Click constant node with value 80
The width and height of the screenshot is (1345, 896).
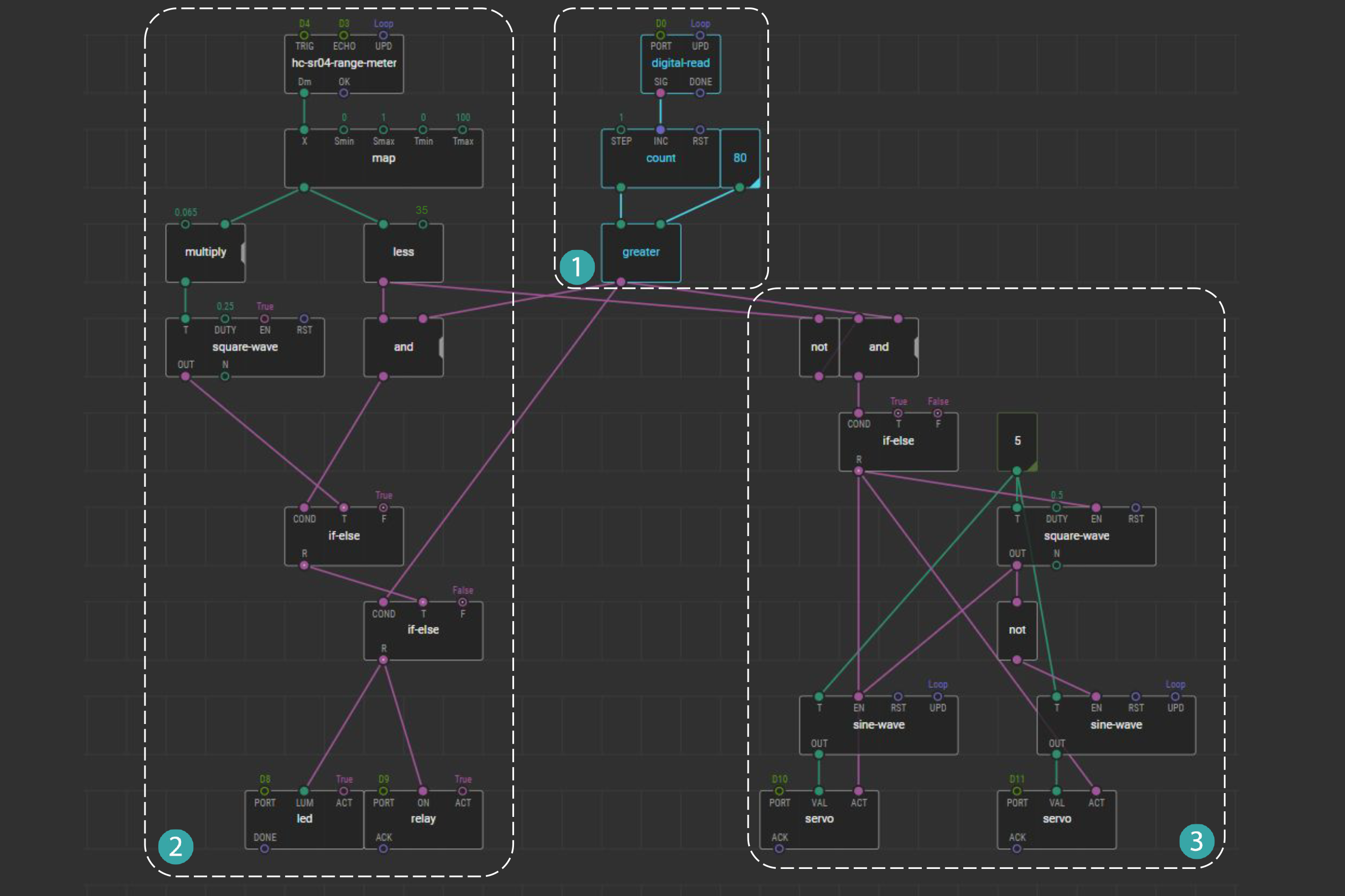tap(740, 158)
